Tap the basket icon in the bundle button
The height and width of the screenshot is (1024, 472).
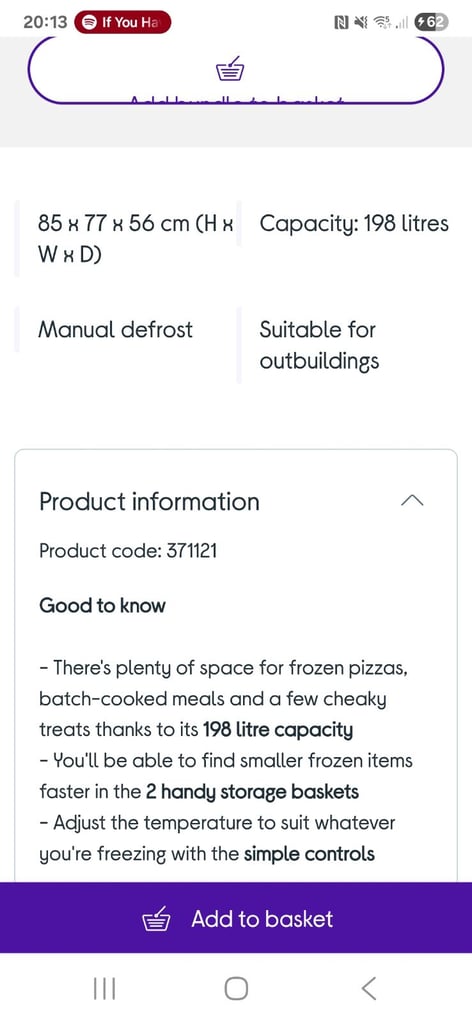[230, 69]
